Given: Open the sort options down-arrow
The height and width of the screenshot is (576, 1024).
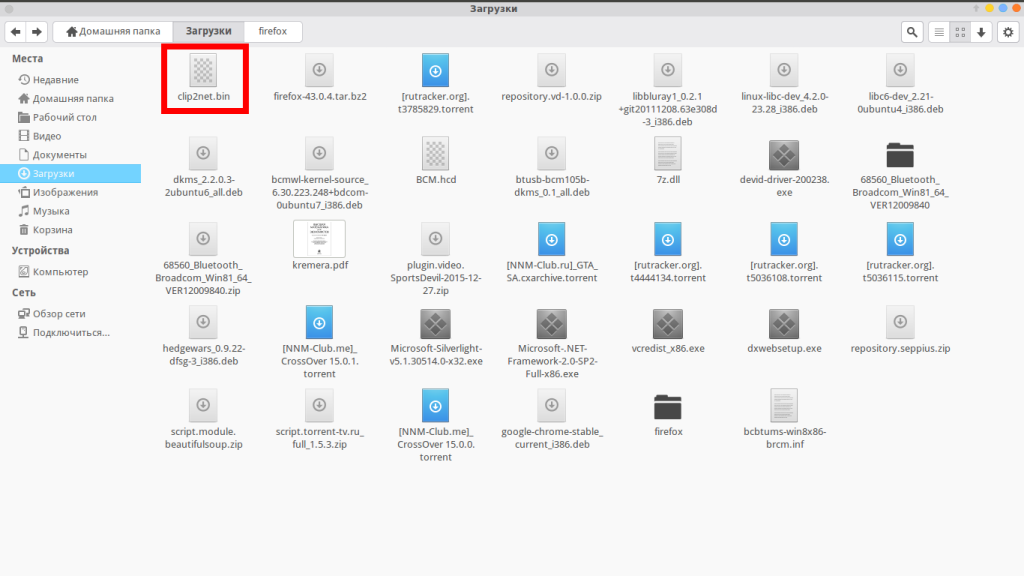Looking at the screenshot, I should tap(981, 32).
